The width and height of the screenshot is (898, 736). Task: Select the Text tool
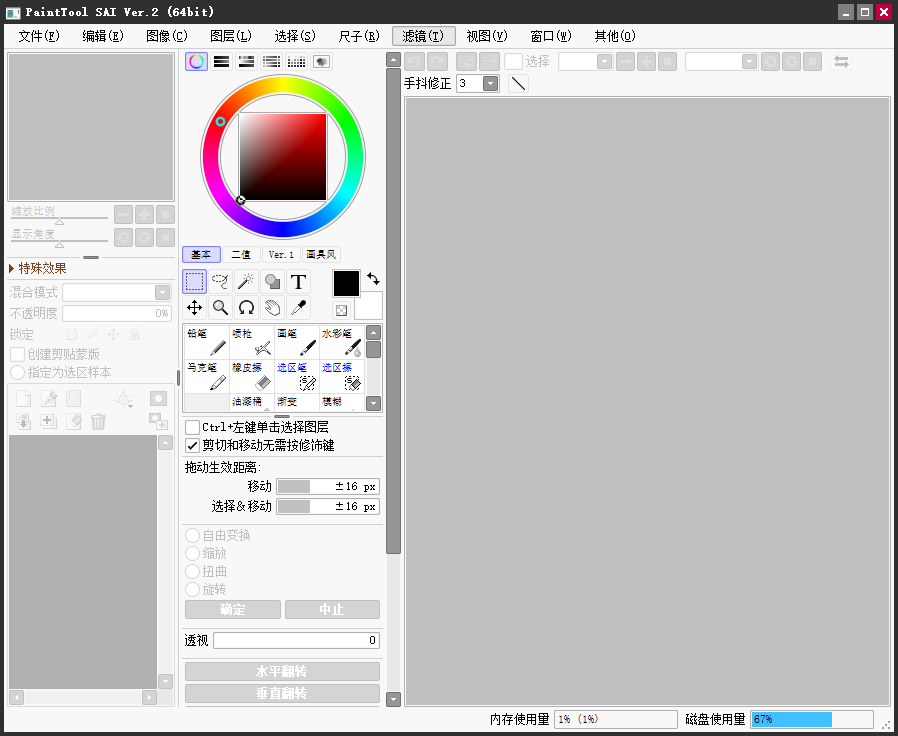298,282
